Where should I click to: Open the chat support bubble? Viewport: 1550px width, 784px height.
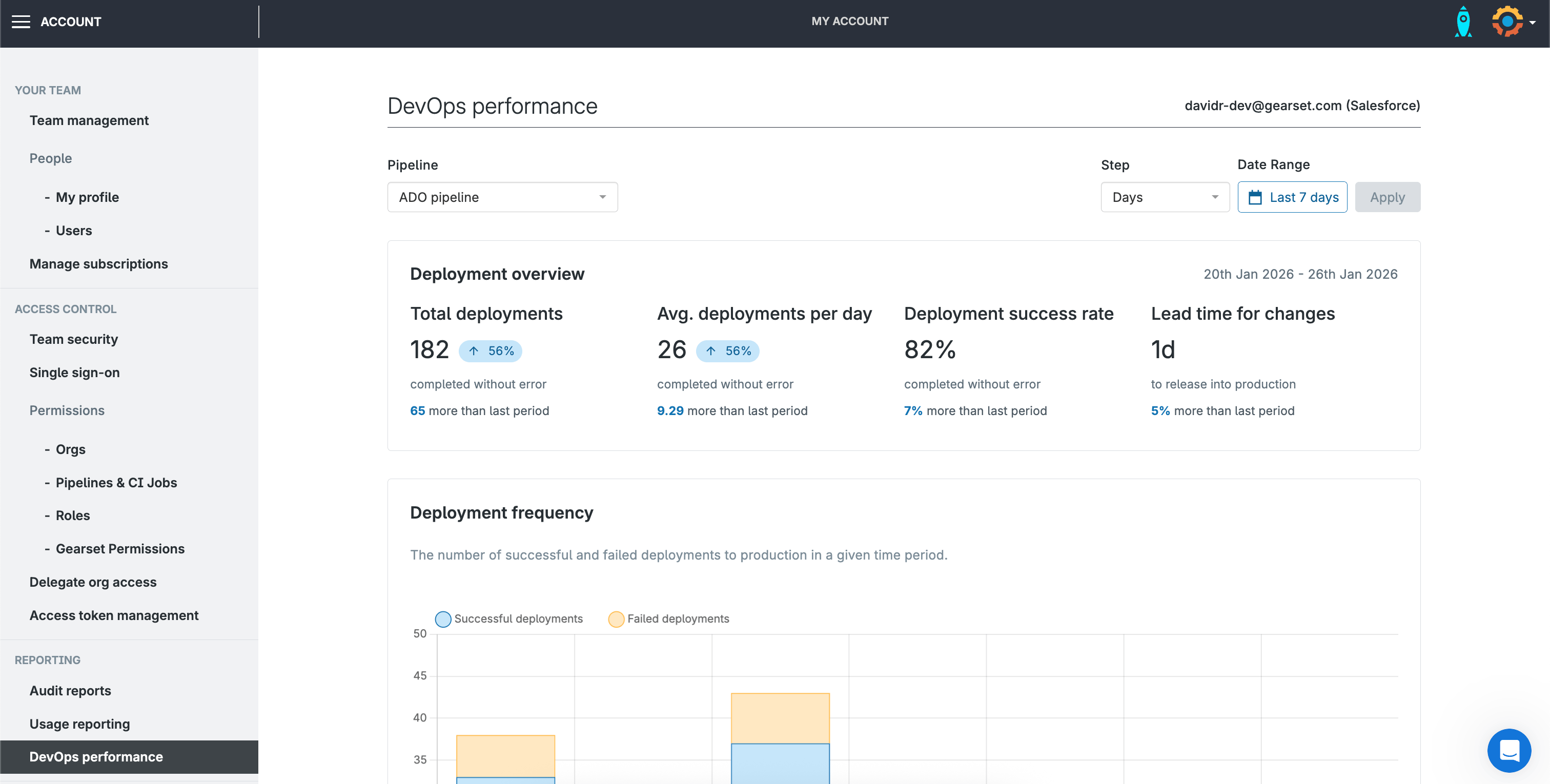point(1508,750)
